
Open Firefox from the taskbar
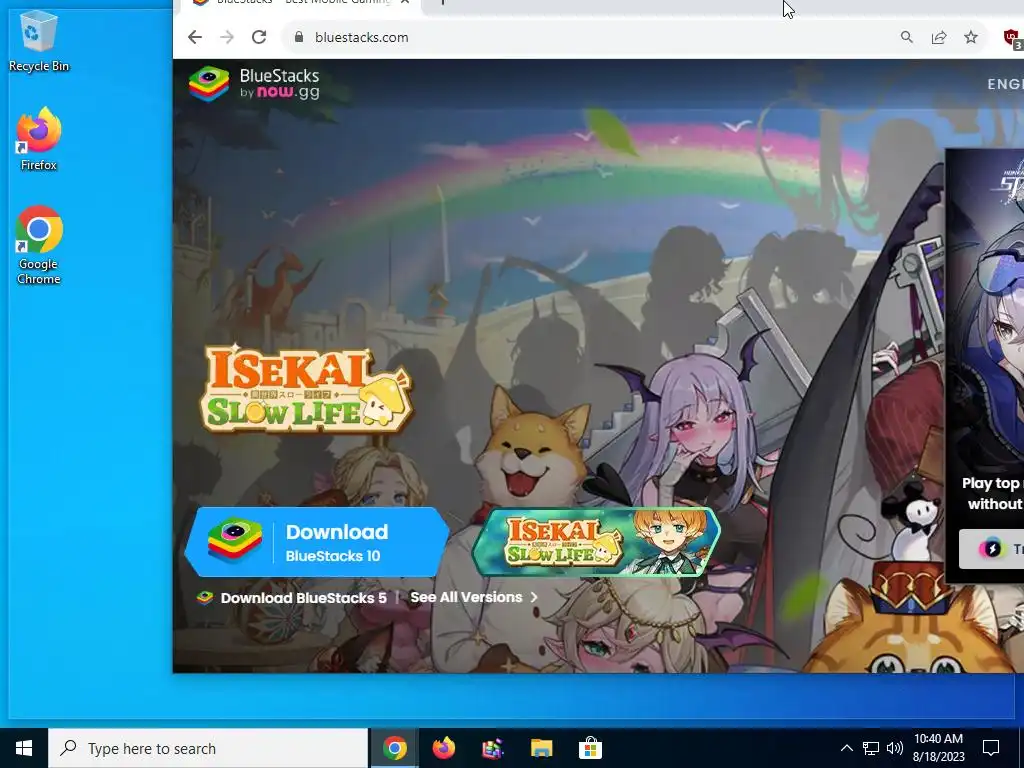coord(443,748)
